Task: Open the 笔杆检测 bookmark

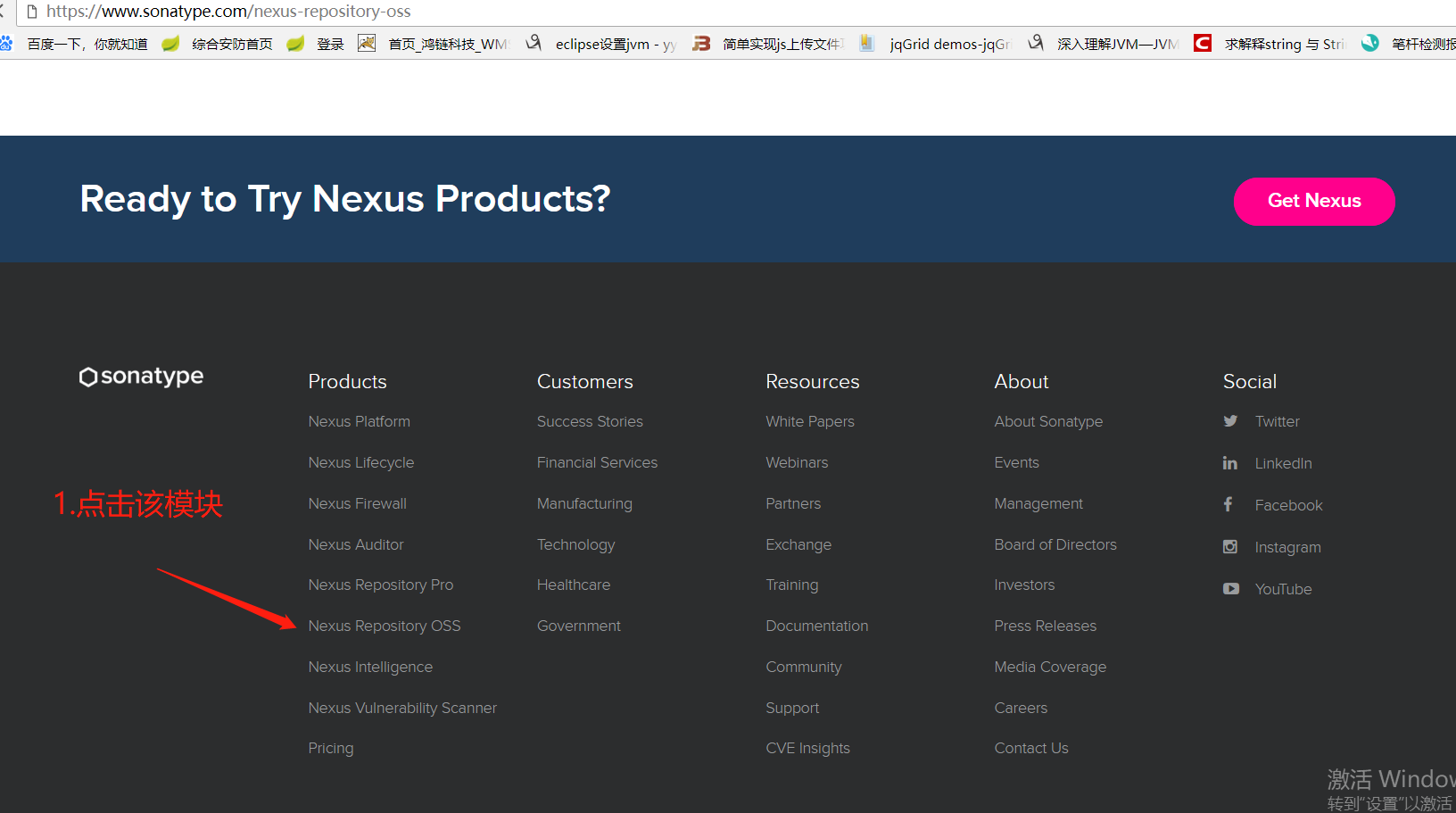Action: pos(1409,44)
